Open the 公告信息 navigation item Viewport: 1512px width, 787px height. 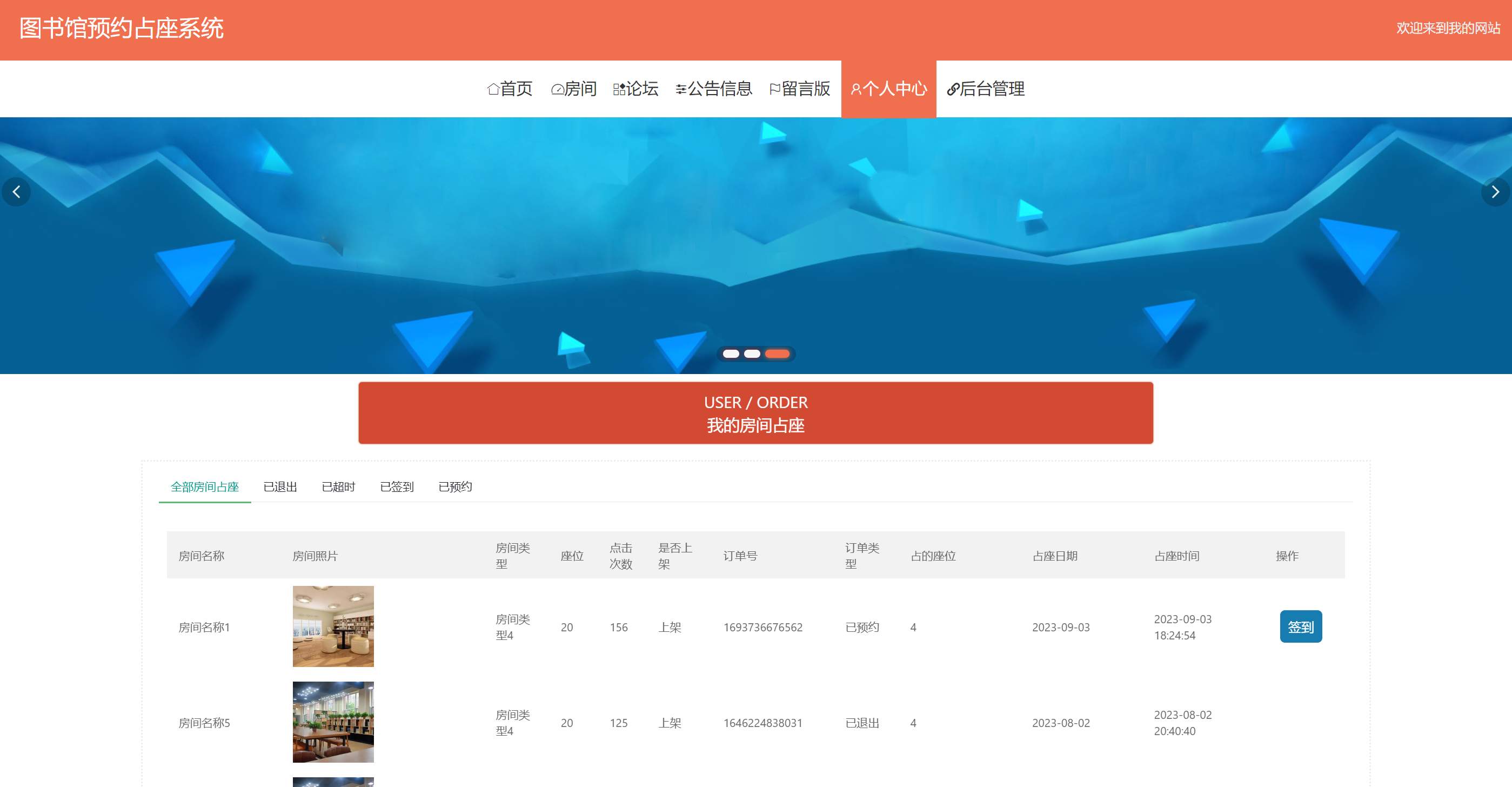point(714,89)
